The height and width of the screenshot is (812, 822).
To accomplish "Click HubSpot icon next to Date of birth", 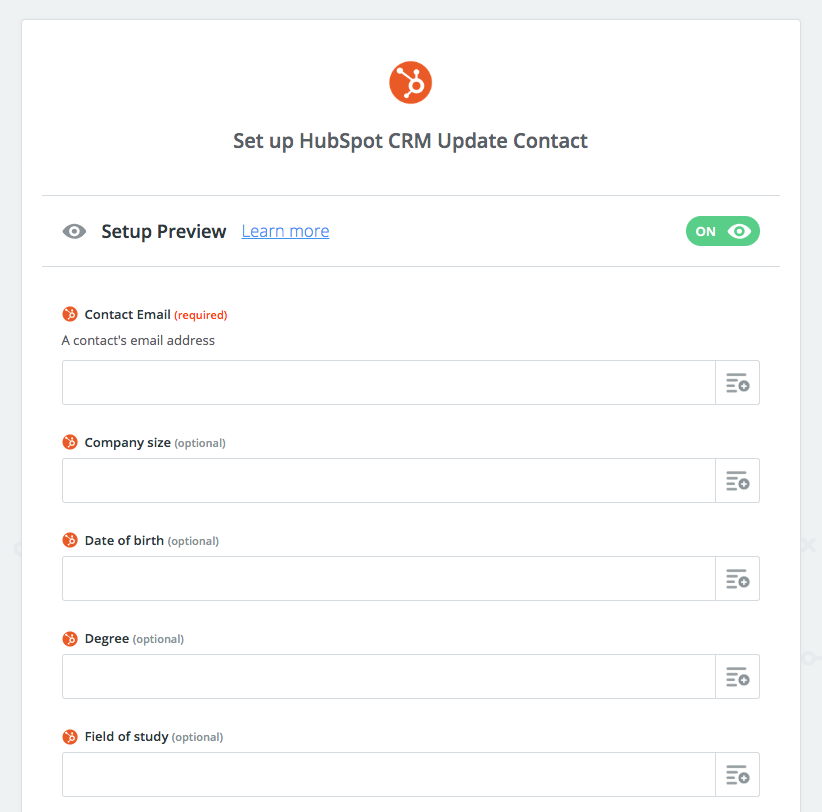I will pyautogui.click(x=70, y=540).
